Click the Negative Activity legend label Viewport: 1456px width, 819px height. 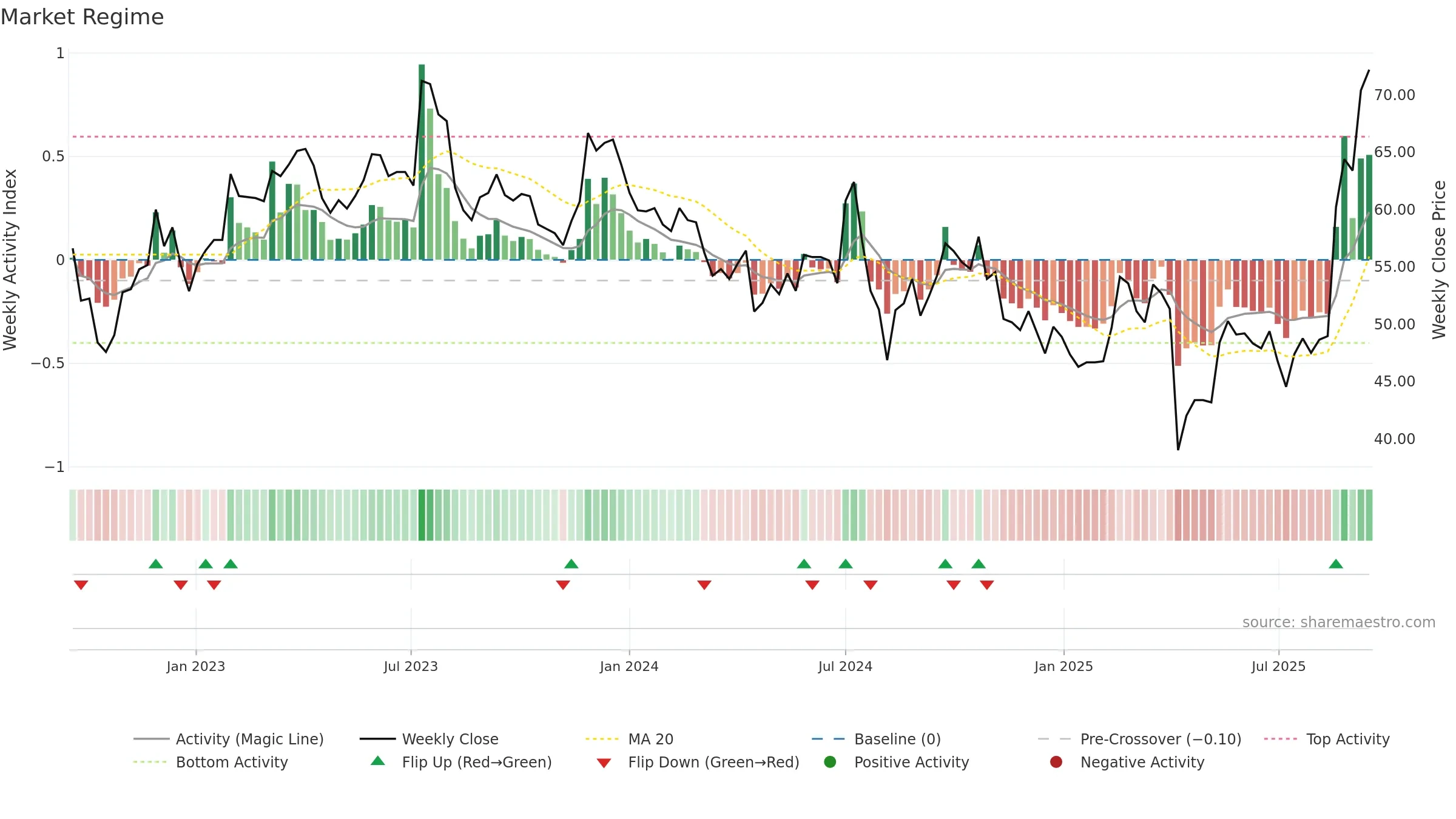(1142, 762)
